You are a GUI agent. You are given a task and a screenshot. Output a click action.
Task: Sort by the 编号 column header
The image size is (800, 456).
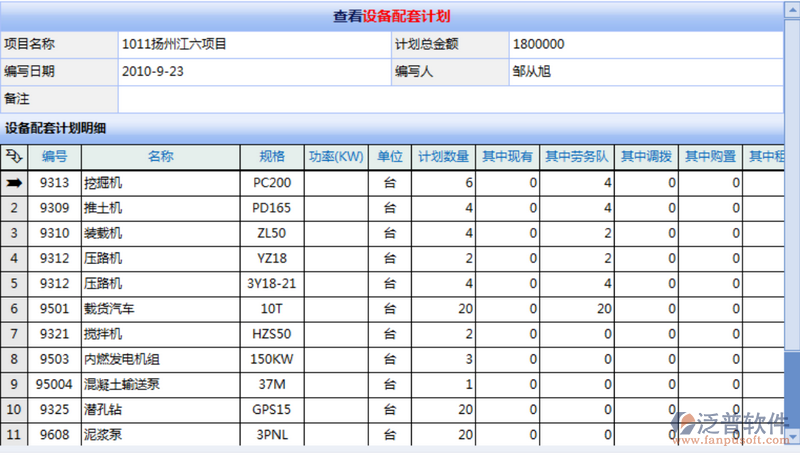pos(54,157)
